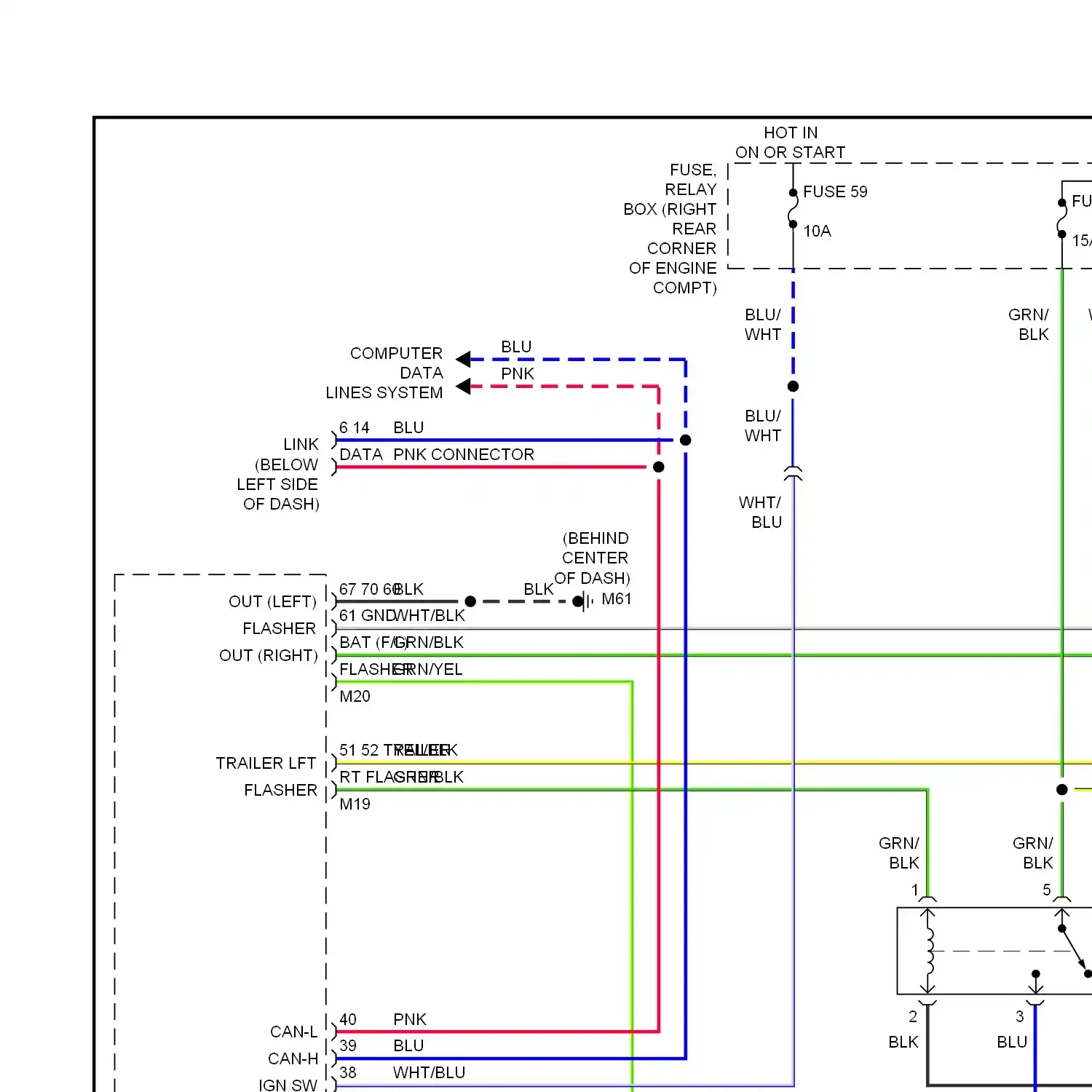Select the 'WHT/BLK' wire color label
This screenshot has width=1092, height=1092.
coord(429,615)
